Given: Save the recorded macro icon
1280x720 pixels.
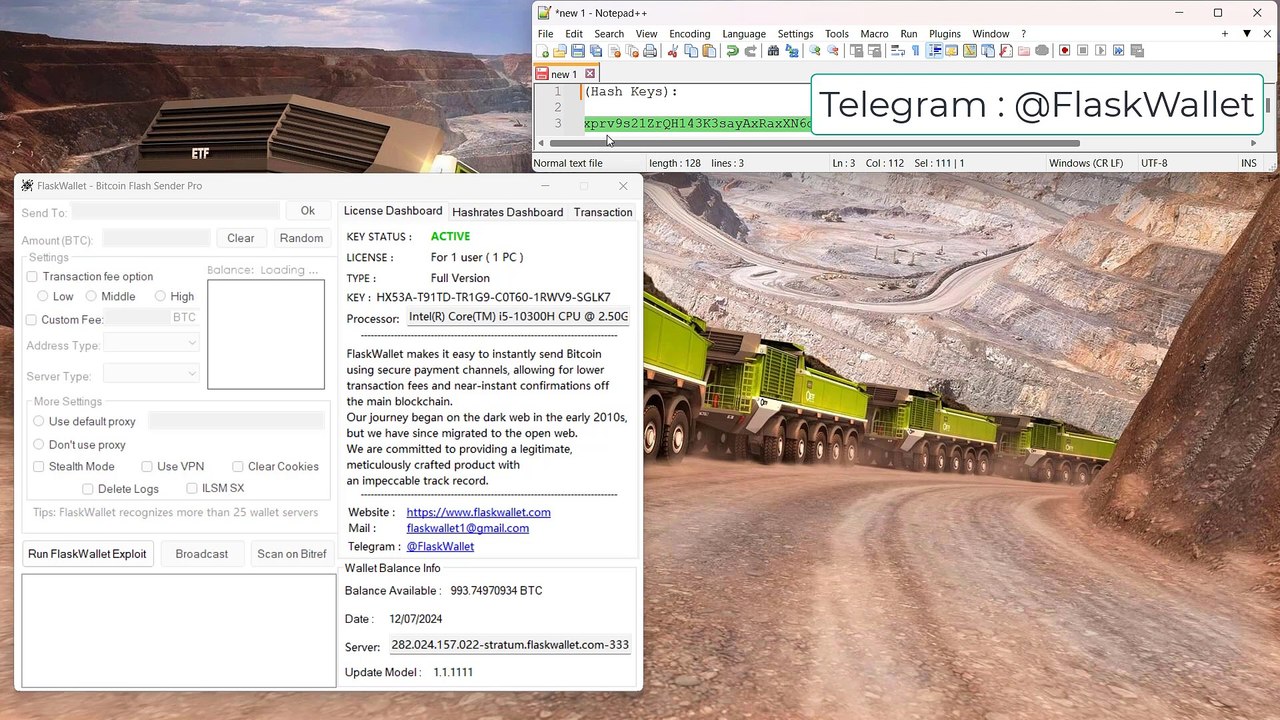Looking at the screenshot, I should [1137, 51].
